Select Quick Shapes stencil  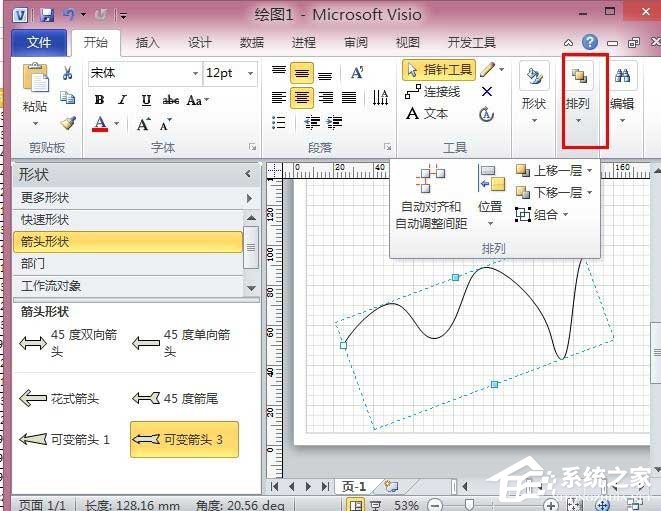pos(128,219)
